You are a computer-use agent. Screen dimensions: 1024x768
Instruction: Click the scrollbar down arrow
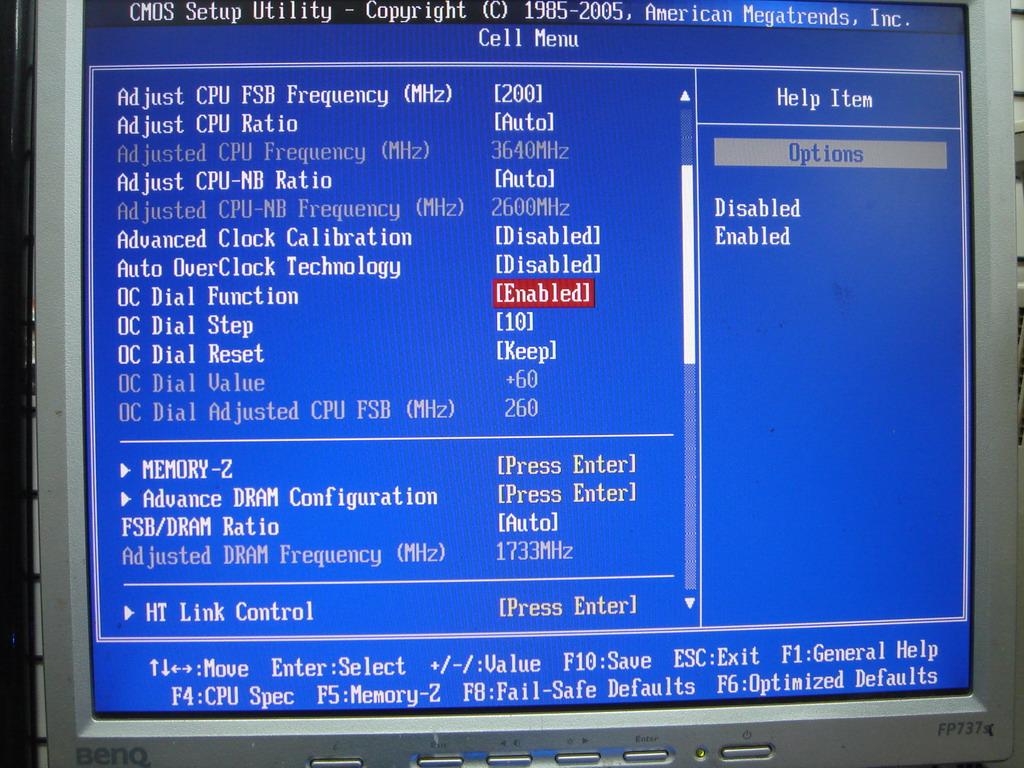point(690,603)
